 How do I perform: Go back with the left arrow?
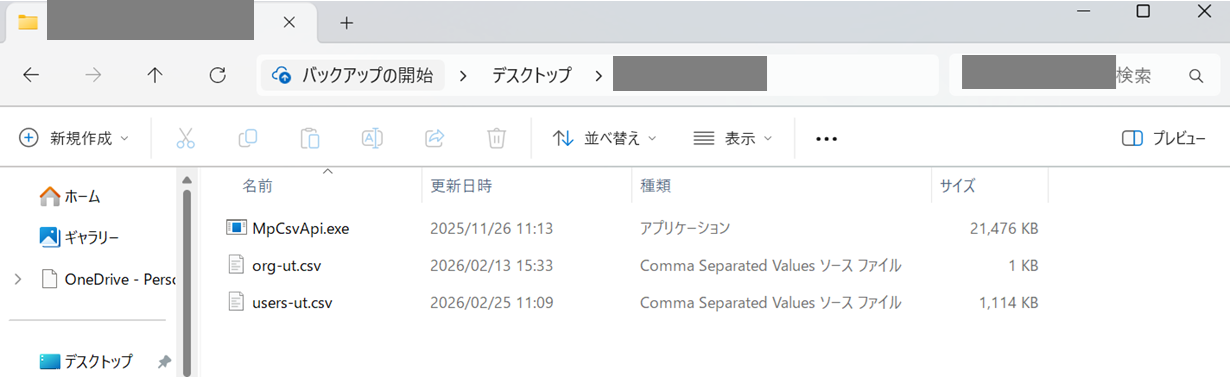pyautogui.click(x=31, y=75)
